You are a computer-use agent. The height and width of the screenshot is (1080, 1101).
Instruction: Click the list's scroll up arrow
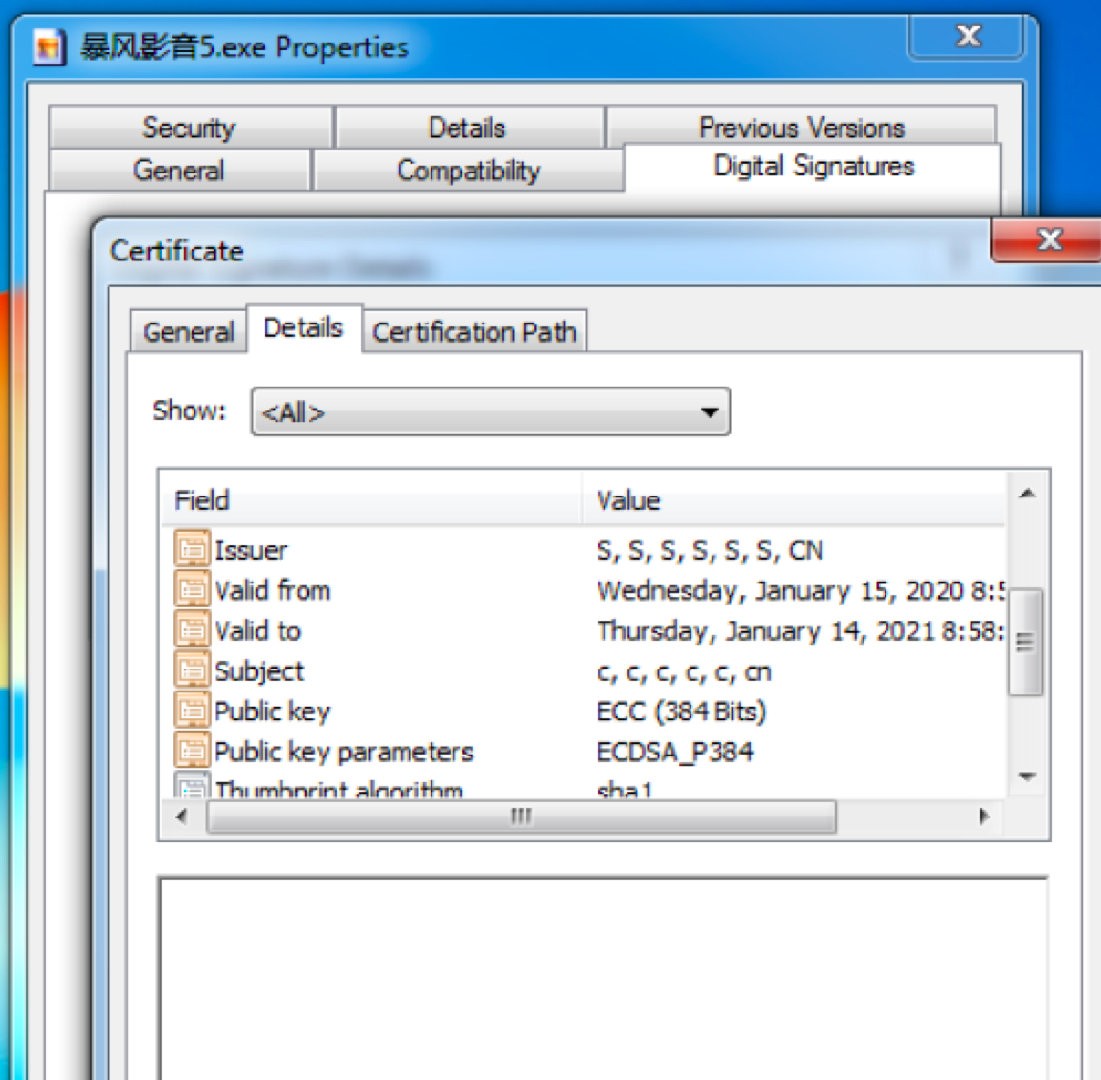[x=1027, y=495]
